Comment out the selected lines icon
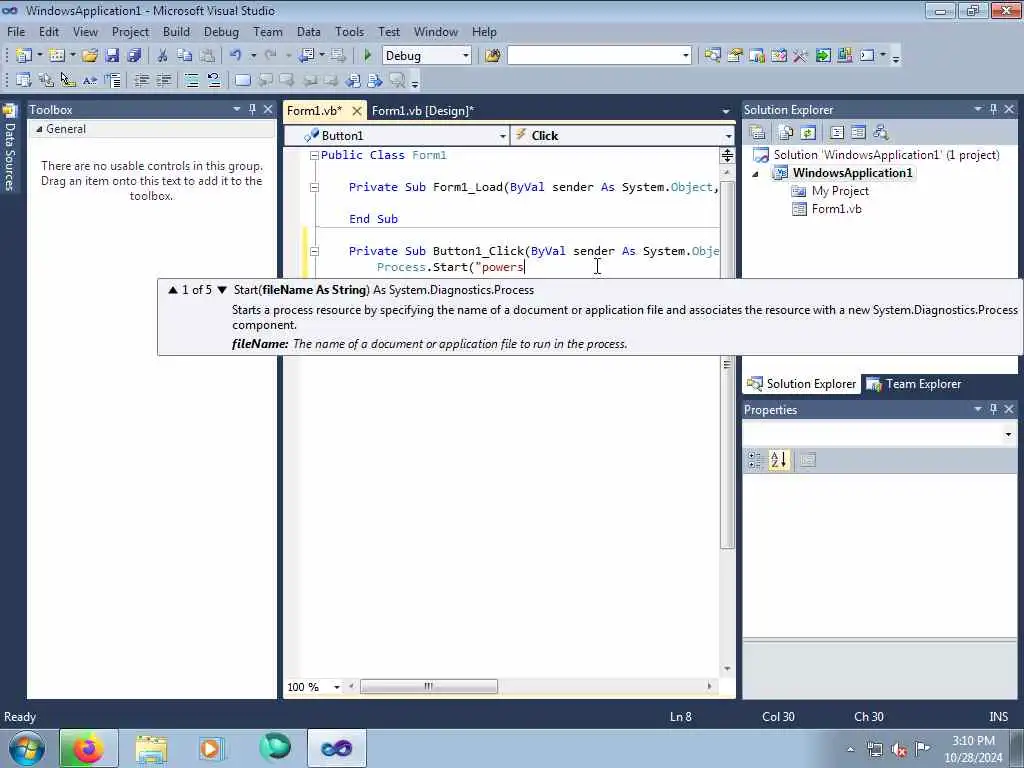Screen dimensions: 1024x768 pyautogui.click(x=191, y=80)
